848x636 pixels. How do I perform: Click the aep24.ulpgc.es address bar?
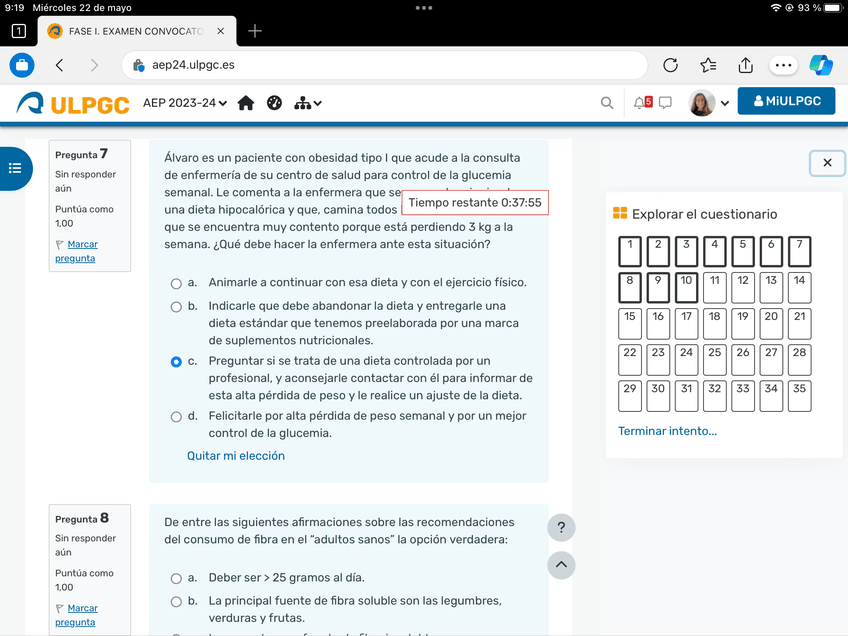tap(385, 65)
